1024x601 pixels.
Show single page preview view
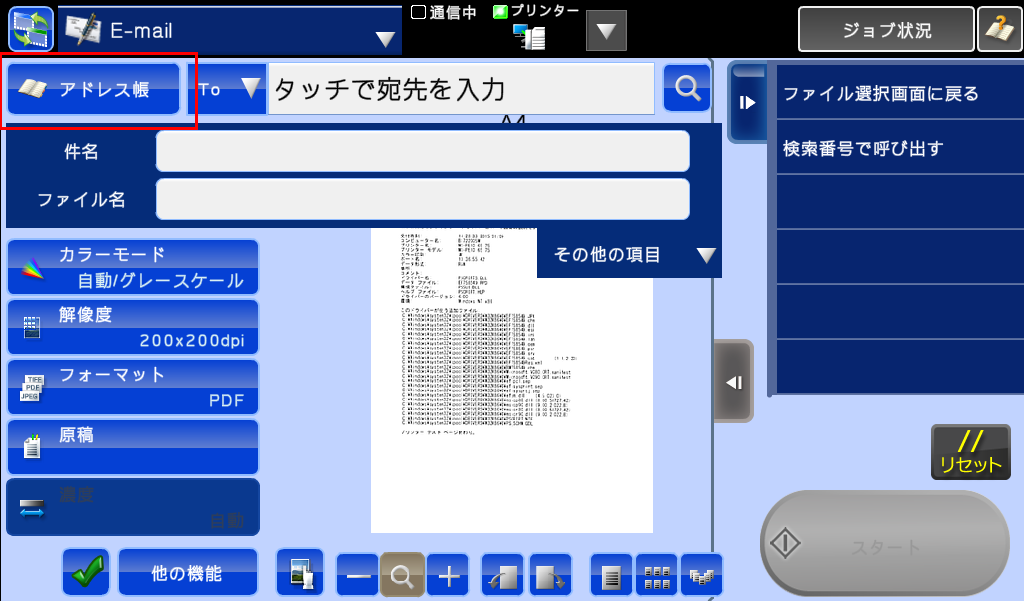tap(611, 575)
